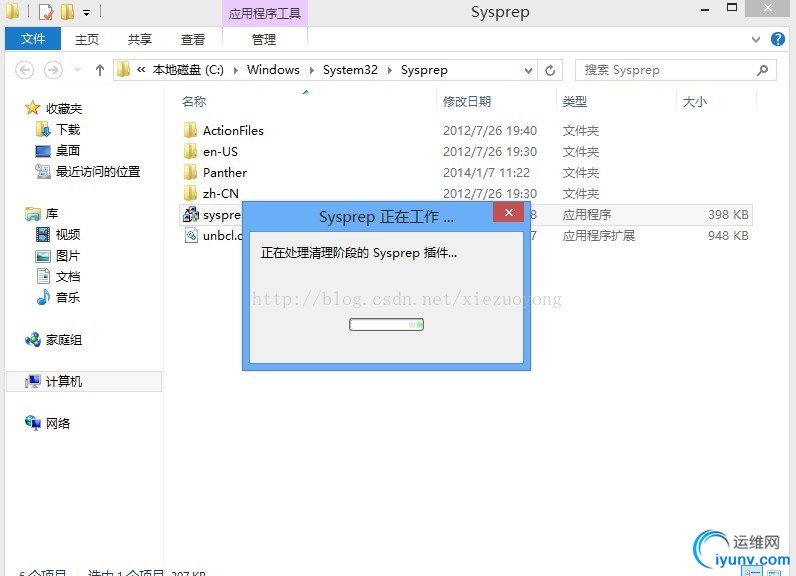Select the zh-CN folder icon
Screen dimensions: 796x576
click(x=190, y=193)
